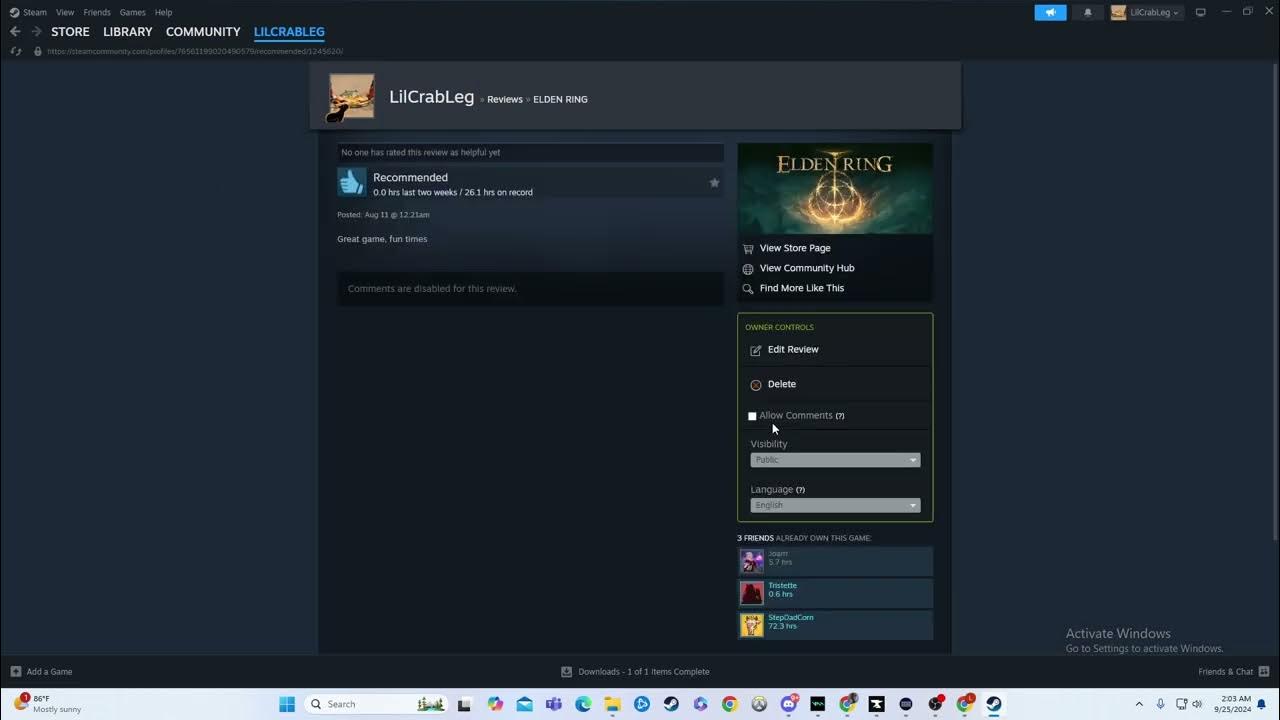Open the LILCRABLEG profile tab
The width and height of the screenshot is (1280, 720).
pyautogui.click(x=289, y=32)
